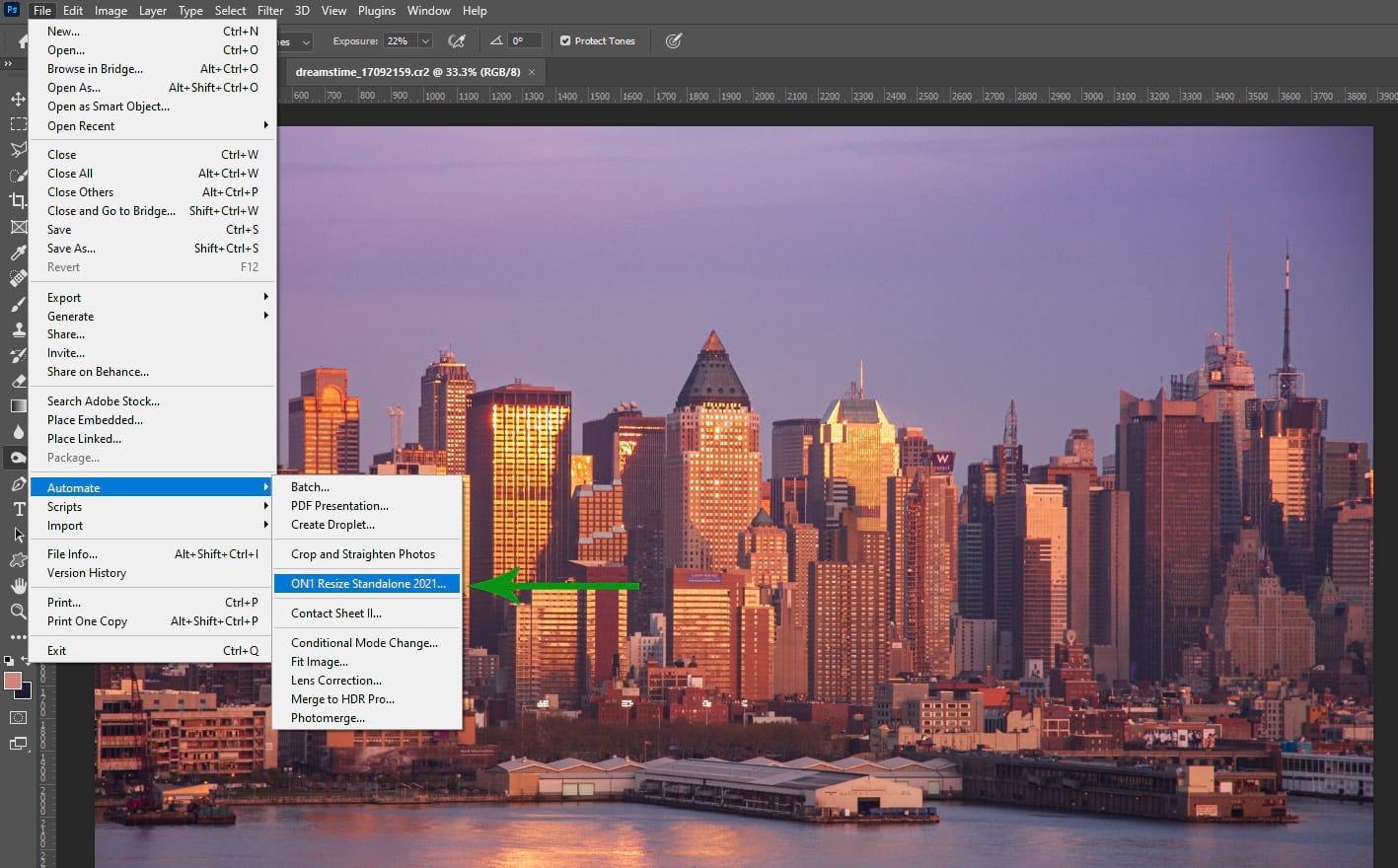Choose Exit from File menu

pyautogui.click(x=153, y=650)
